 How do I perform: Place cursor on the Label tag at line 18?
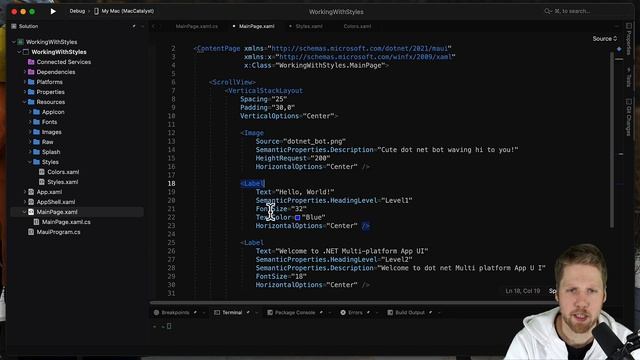[x=253, y=184]
